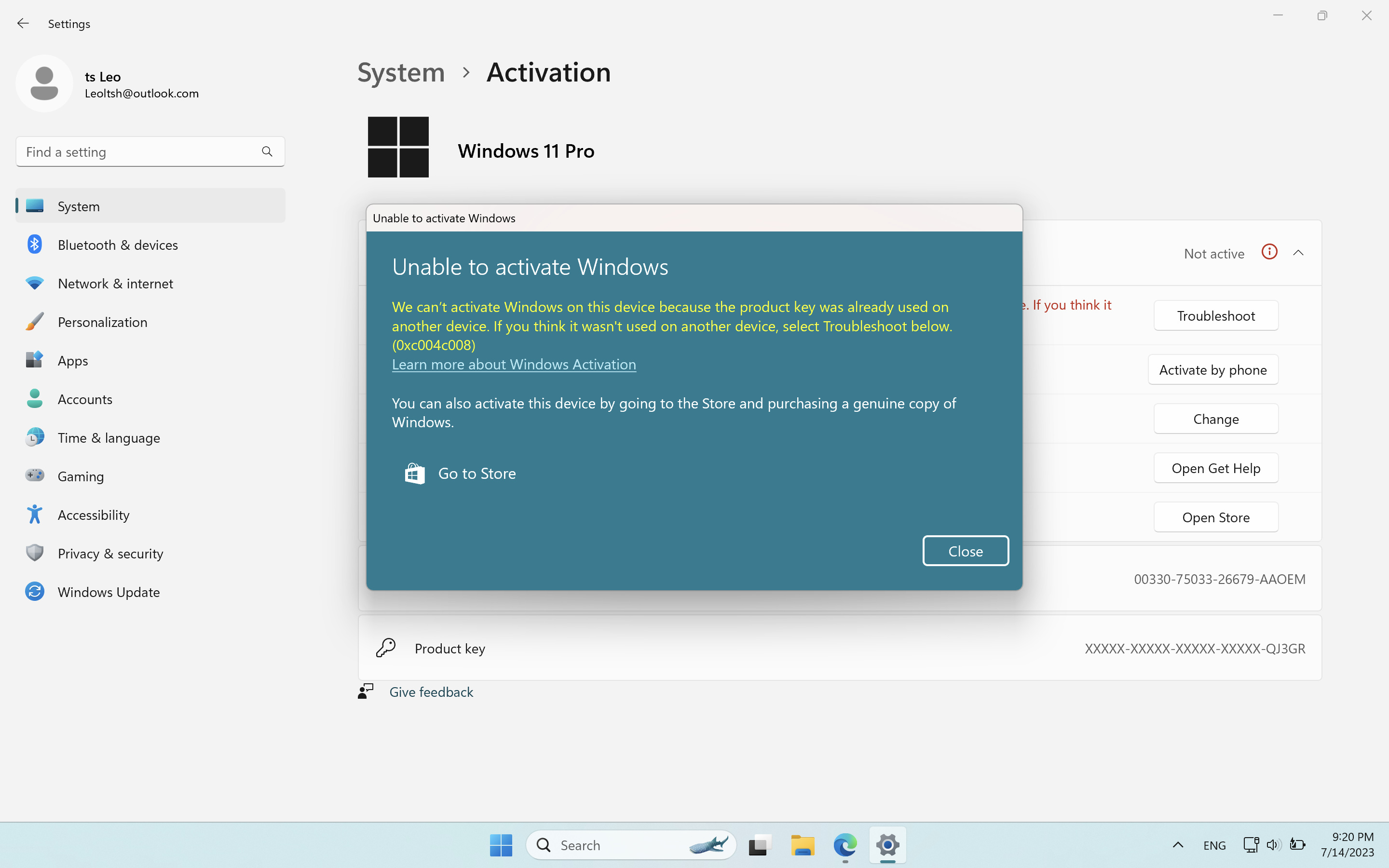Show hidden icons in system tray
1389x868 pixels.
coord(1178,844)
